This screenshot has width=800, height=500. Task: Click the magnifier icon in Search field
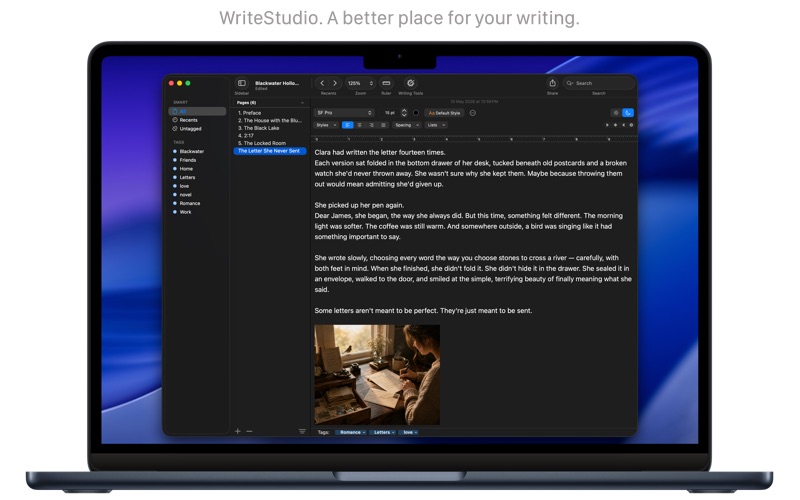(x=569, y=83)
